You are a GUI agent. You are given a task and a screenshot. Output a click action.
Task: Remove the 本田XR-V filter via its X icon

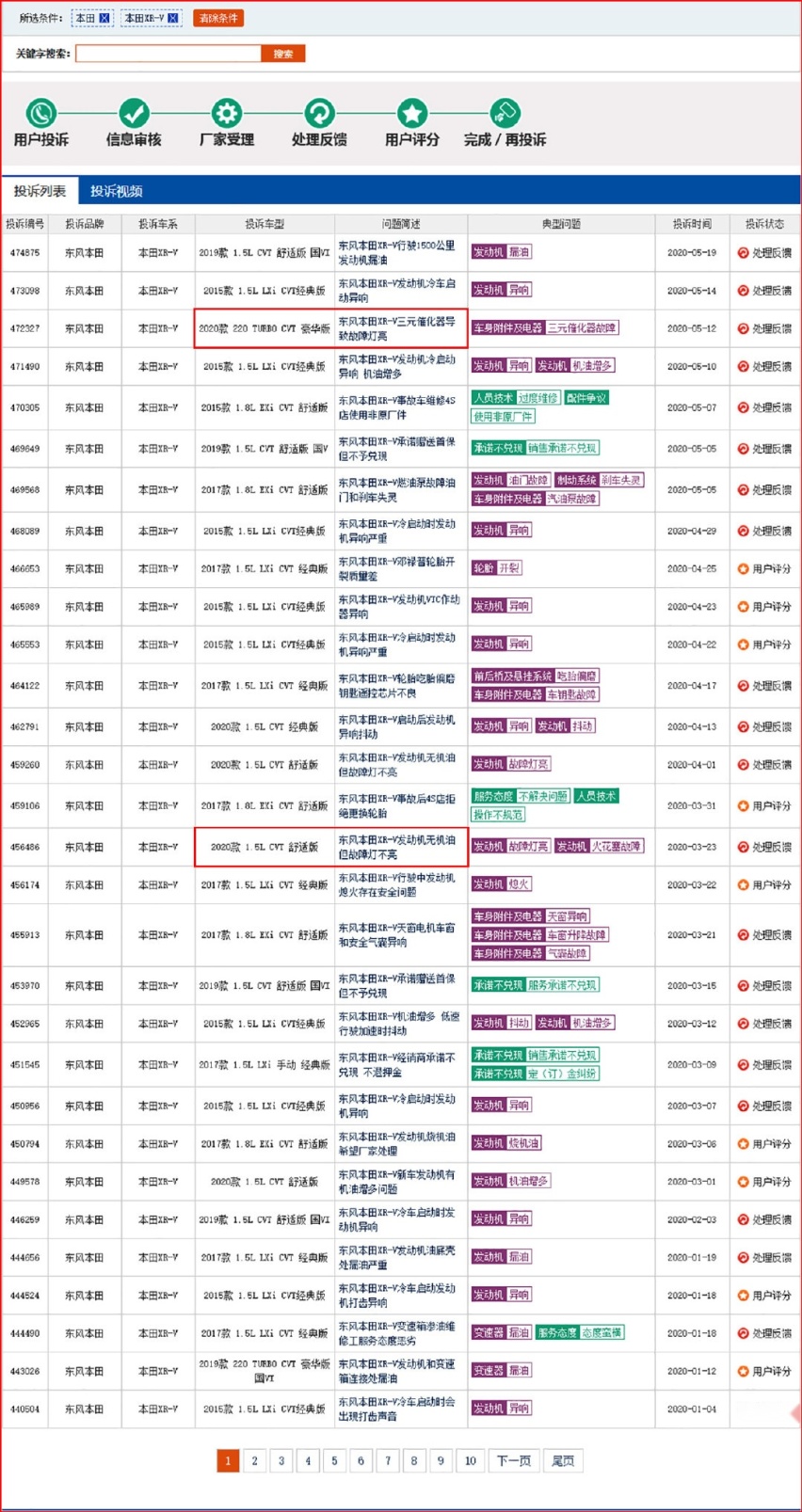pos(173,18)
